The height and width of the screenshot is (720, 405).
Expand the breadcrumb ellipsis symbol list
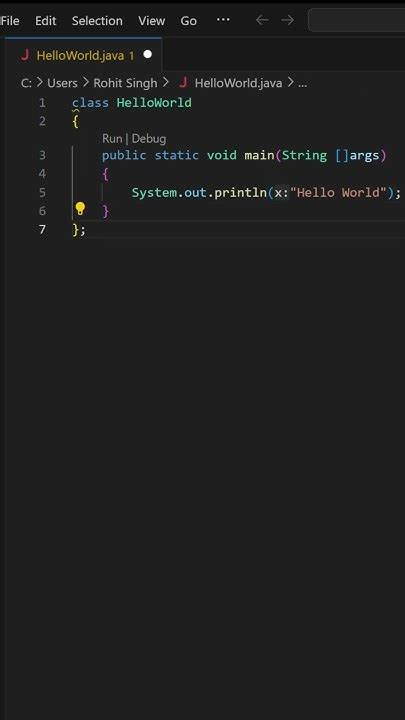[x=303, y=83]
